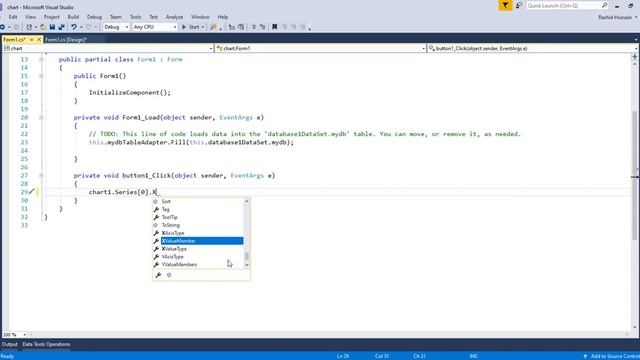The width and height of the screenshot is (640, 360).
Task: Switch to Form1.cs [Design] tab
Action: point(66,40)
